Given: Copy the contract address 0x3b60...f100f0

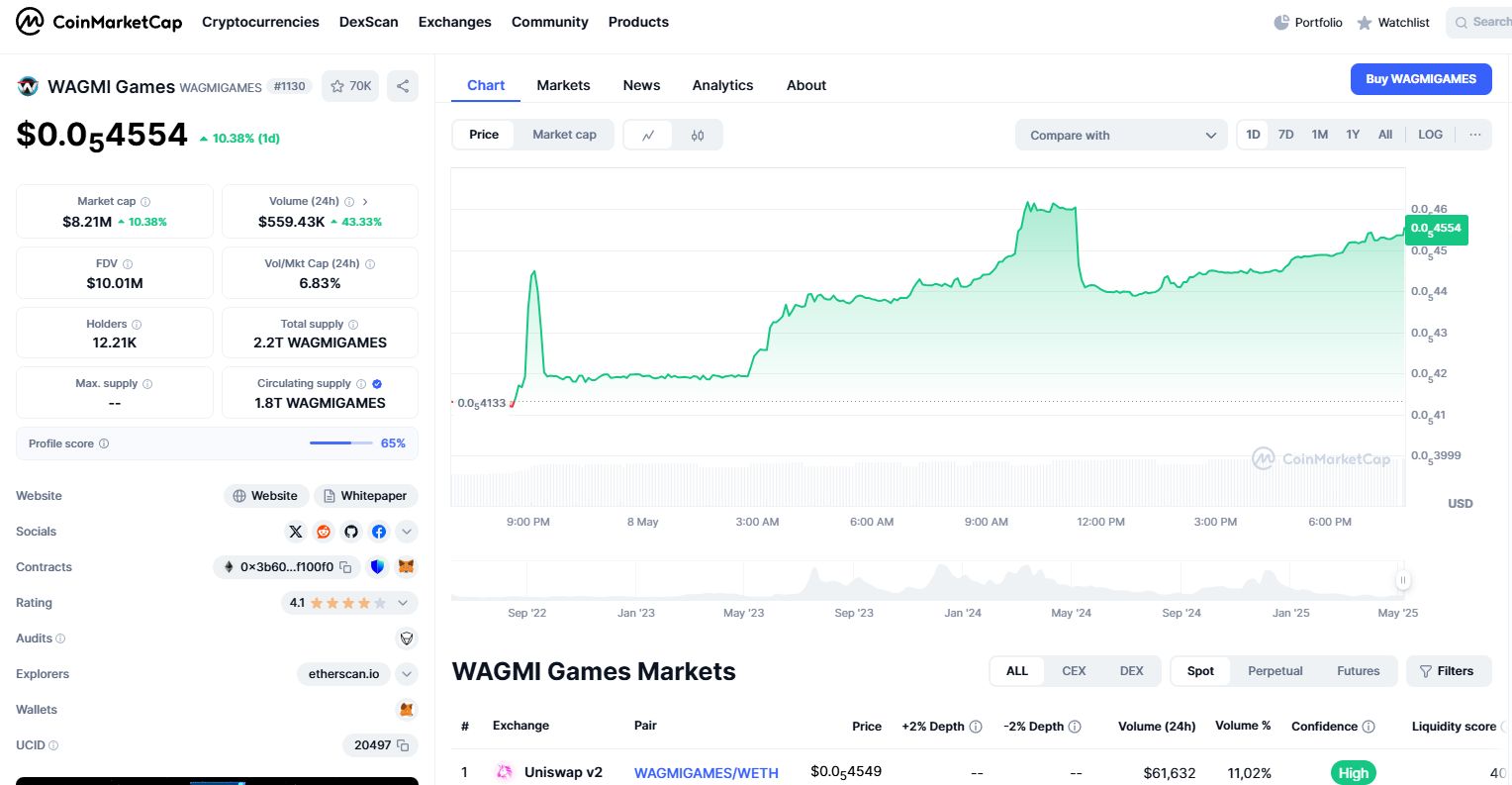Looking at the screenshot, I should [x=345, y=567].
